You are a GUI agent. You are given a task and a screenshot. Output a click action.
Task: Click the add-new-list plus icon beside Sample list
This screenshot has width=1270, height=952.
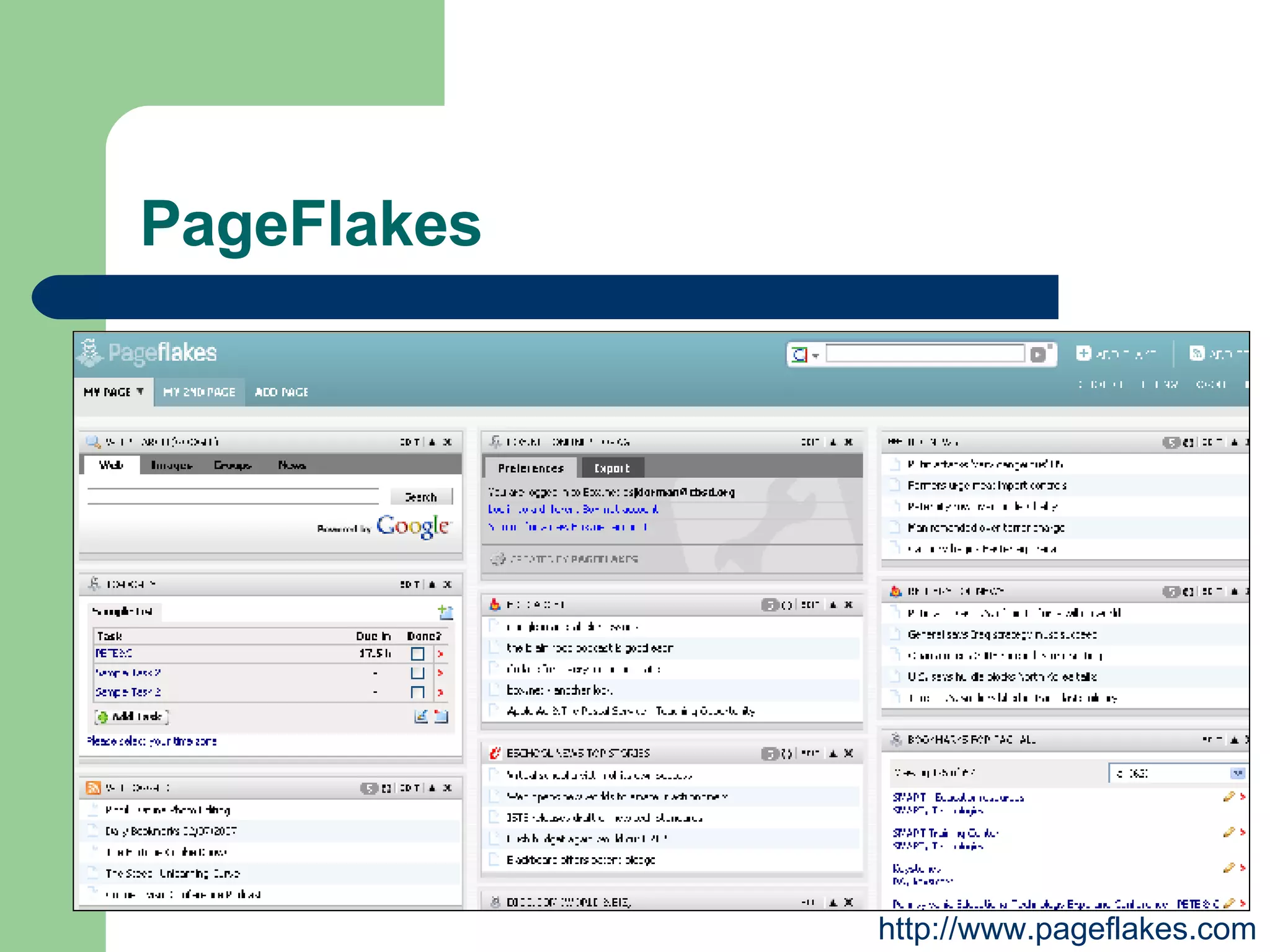[x=445, y=612]
